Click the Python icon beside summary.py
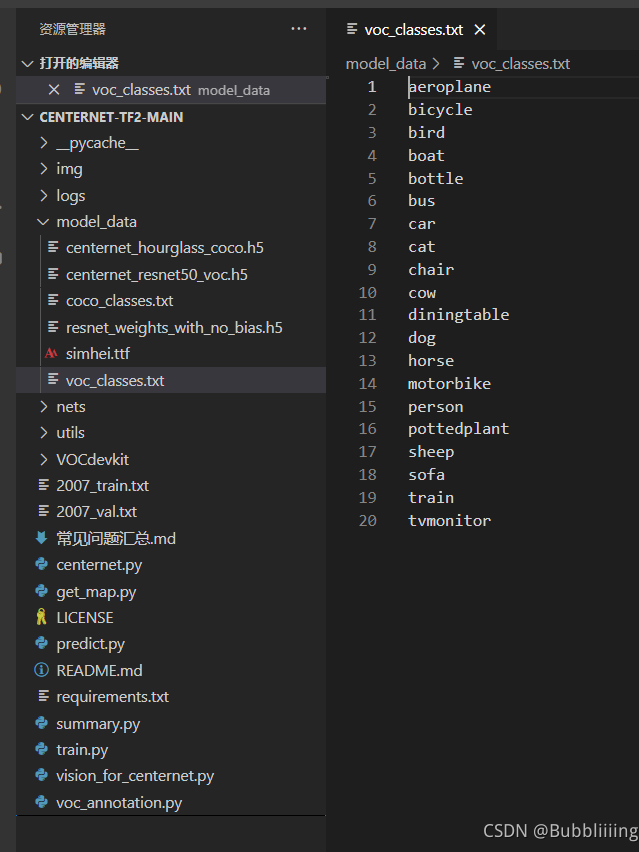639x852 pixels. coord(41,723)
